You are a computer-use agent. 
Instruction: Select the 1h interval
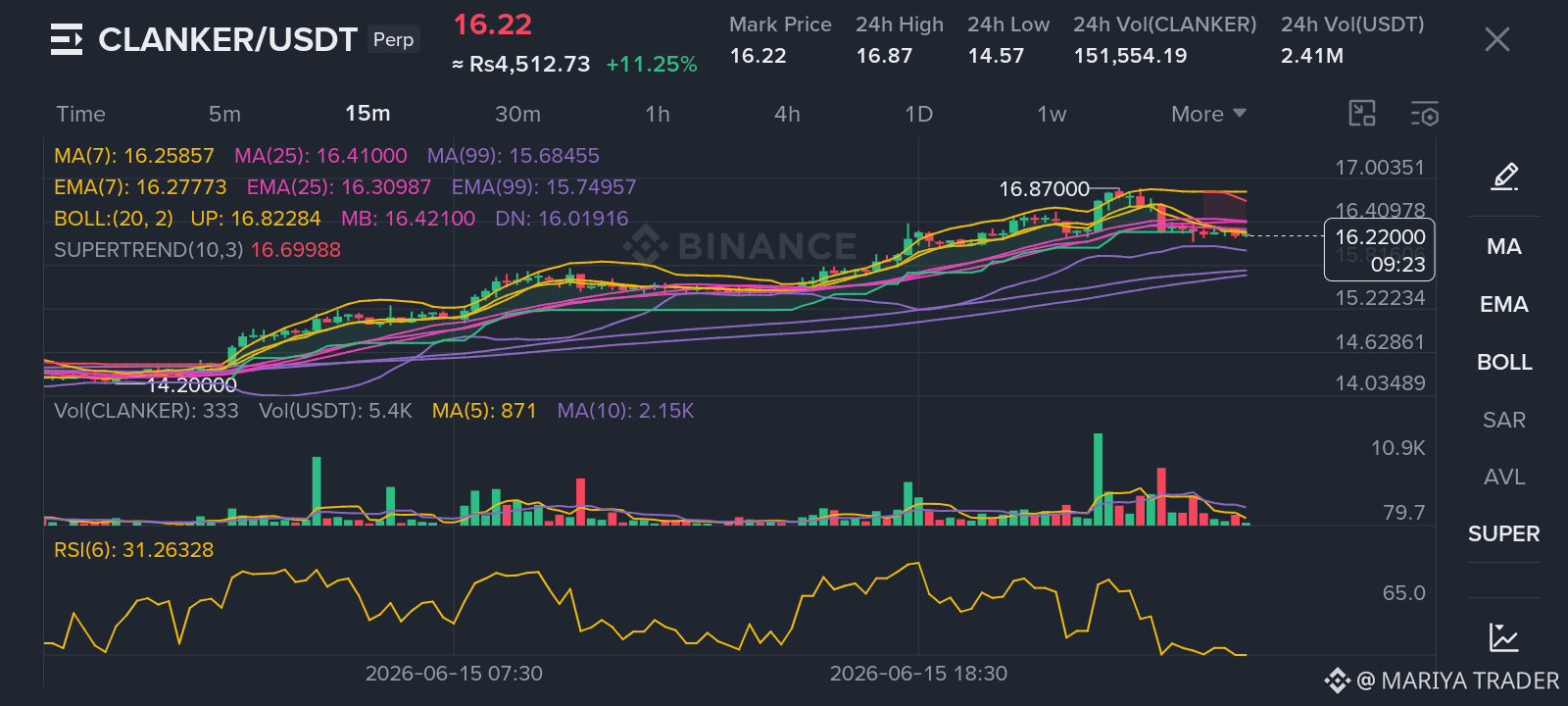(658, 114)
